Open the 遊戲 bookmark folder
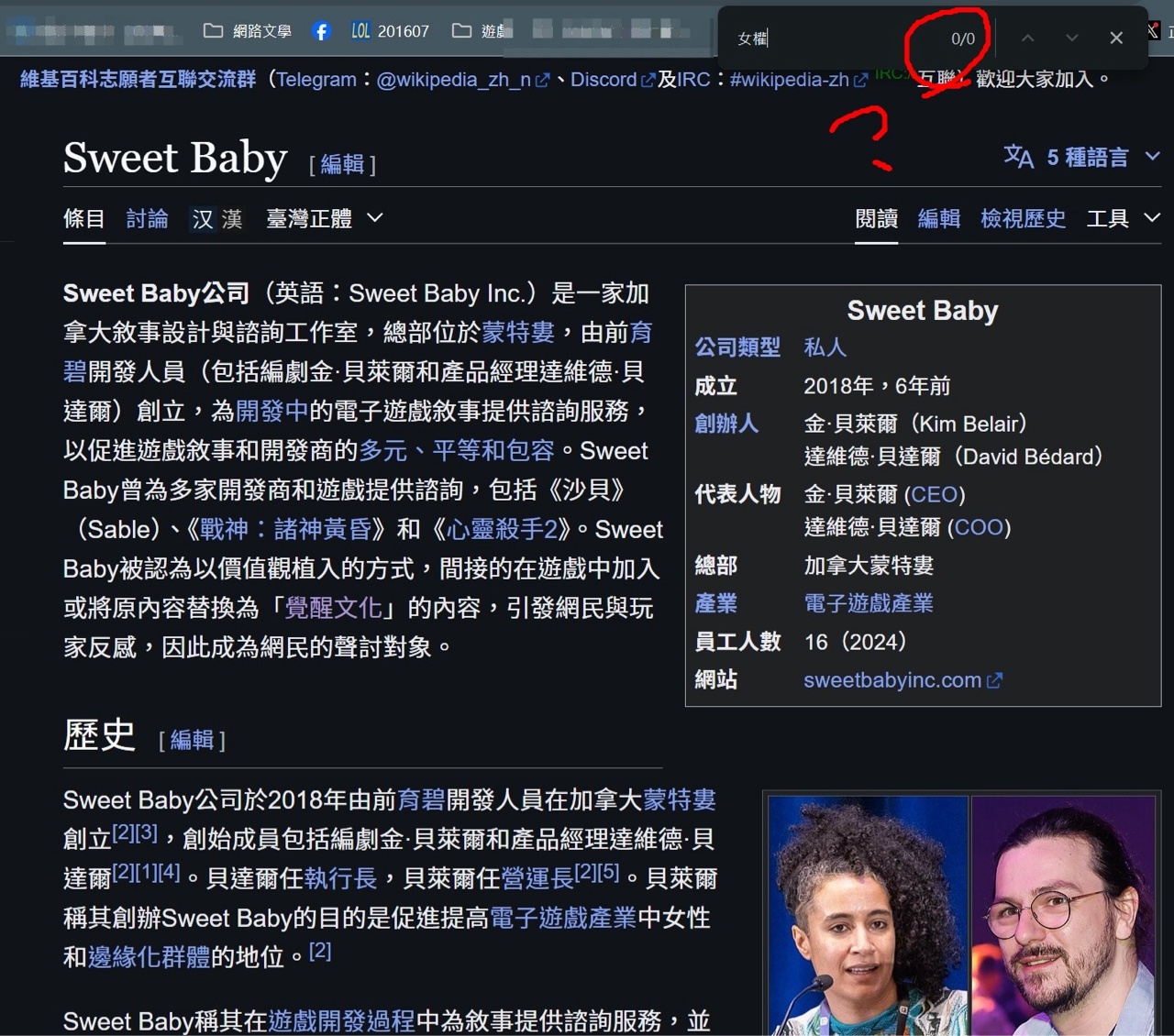 pos(481,31)
